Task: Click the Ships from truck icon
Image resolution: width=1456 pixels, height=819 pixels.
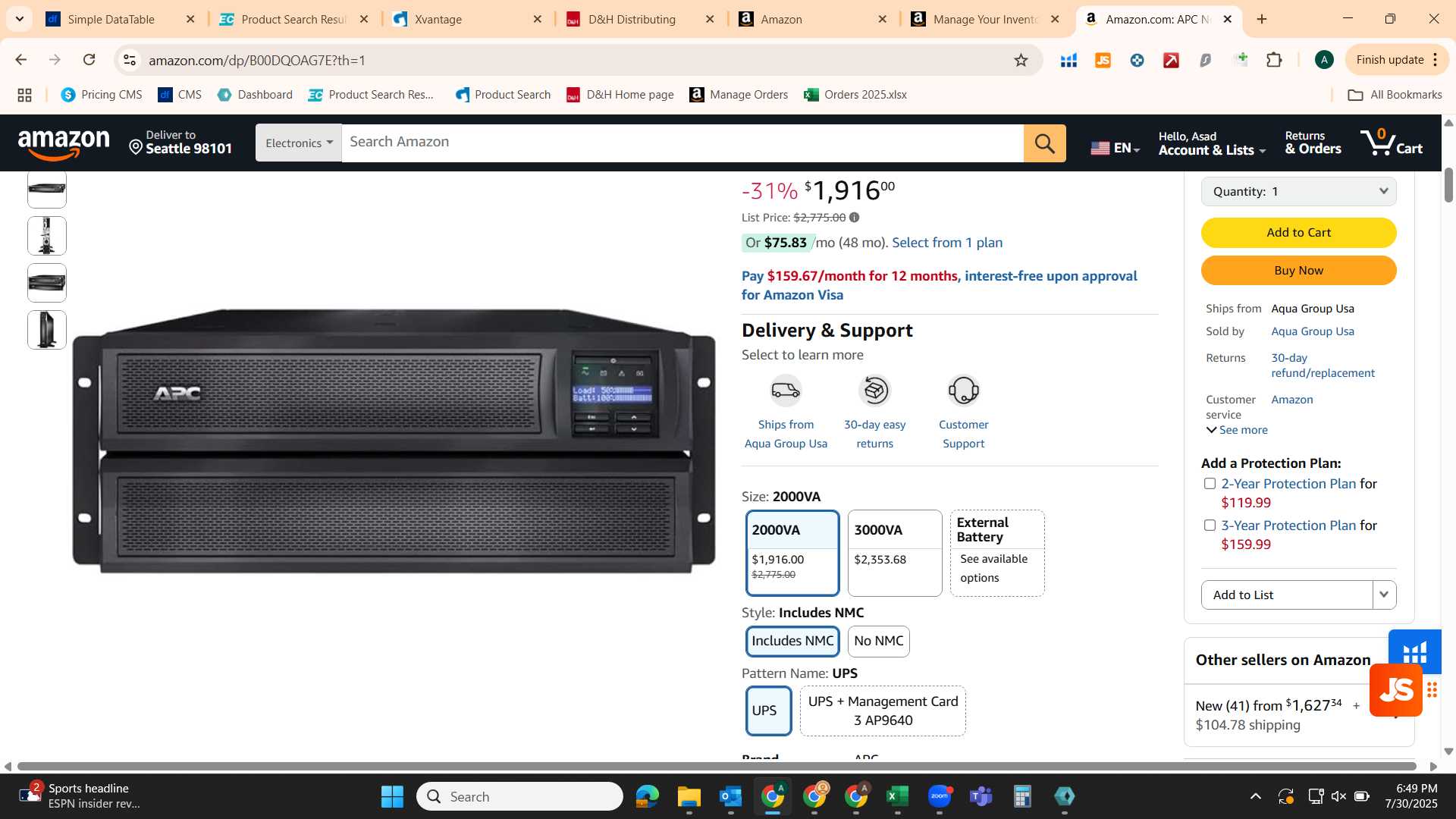Action: (x=786, y=391)
